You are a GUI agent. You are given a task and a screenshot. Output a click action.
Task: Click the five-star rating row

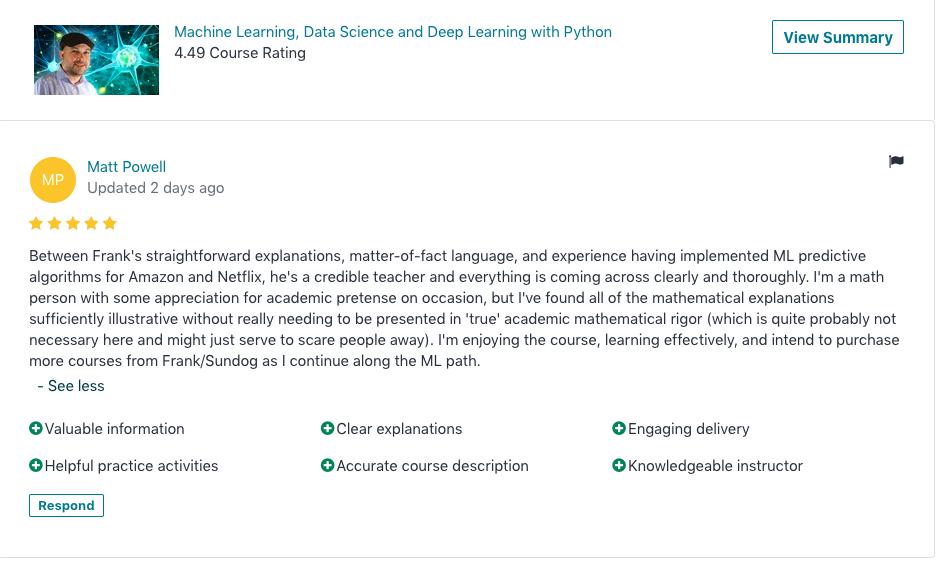point(73,223)
